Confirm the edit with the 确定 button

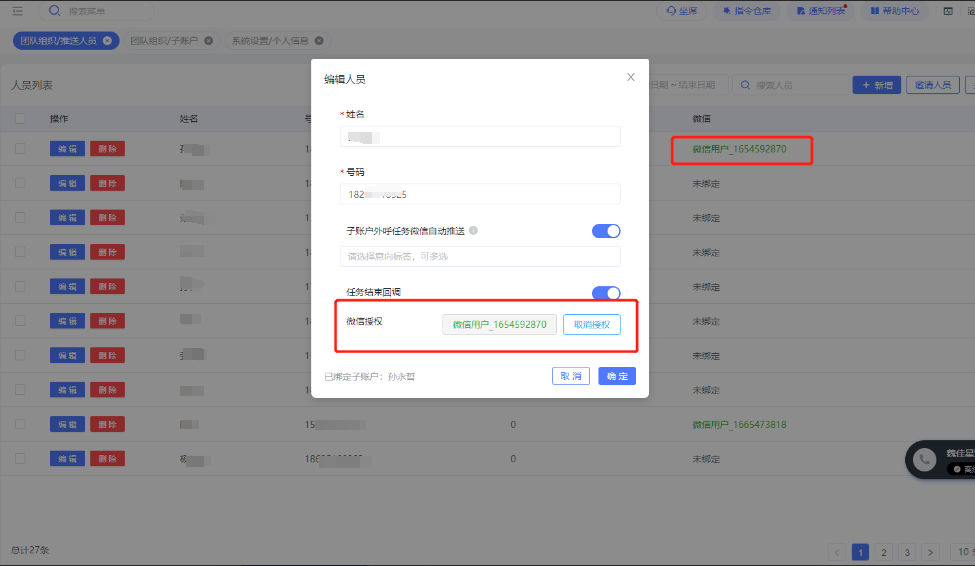(617, 376)
